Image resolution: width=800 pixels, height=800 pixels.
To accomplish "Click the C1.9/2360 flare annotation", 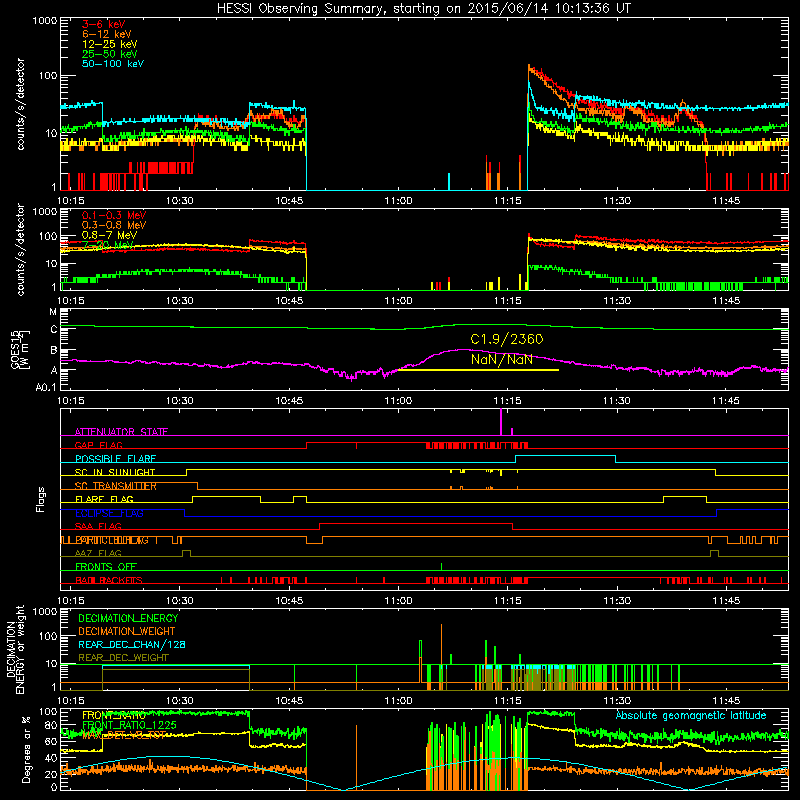I will (x=507, y=339).
